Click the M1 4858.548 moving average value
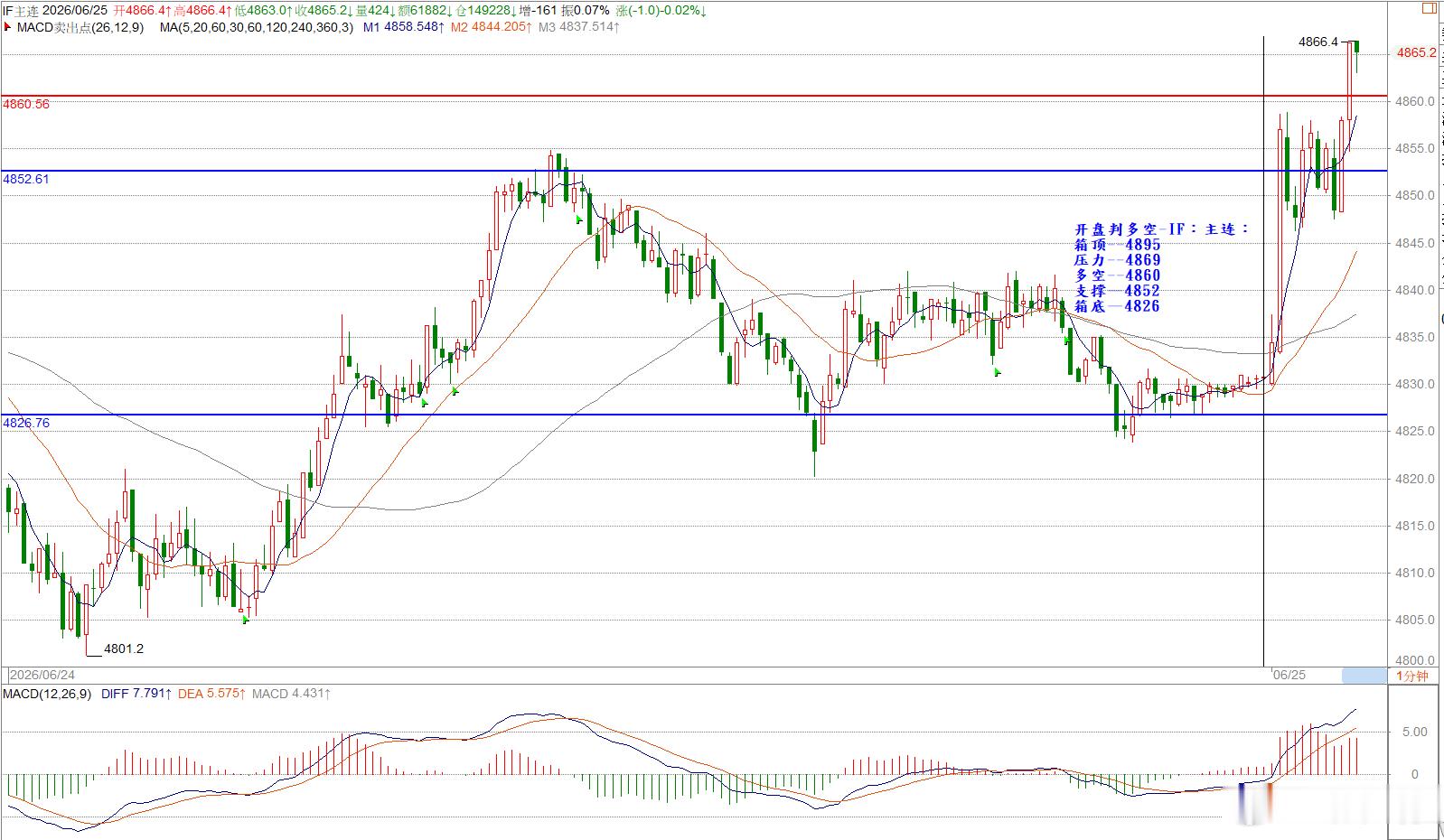The width and height of the screenshot is (1444, 840). [x=404, y=27]
